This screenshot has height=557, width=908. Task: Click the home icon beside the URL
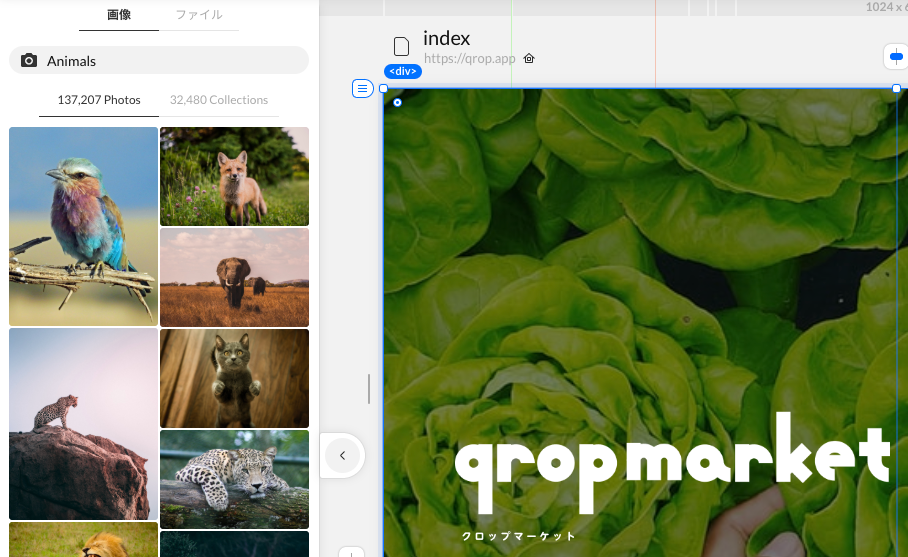click(x=529, y=58)
